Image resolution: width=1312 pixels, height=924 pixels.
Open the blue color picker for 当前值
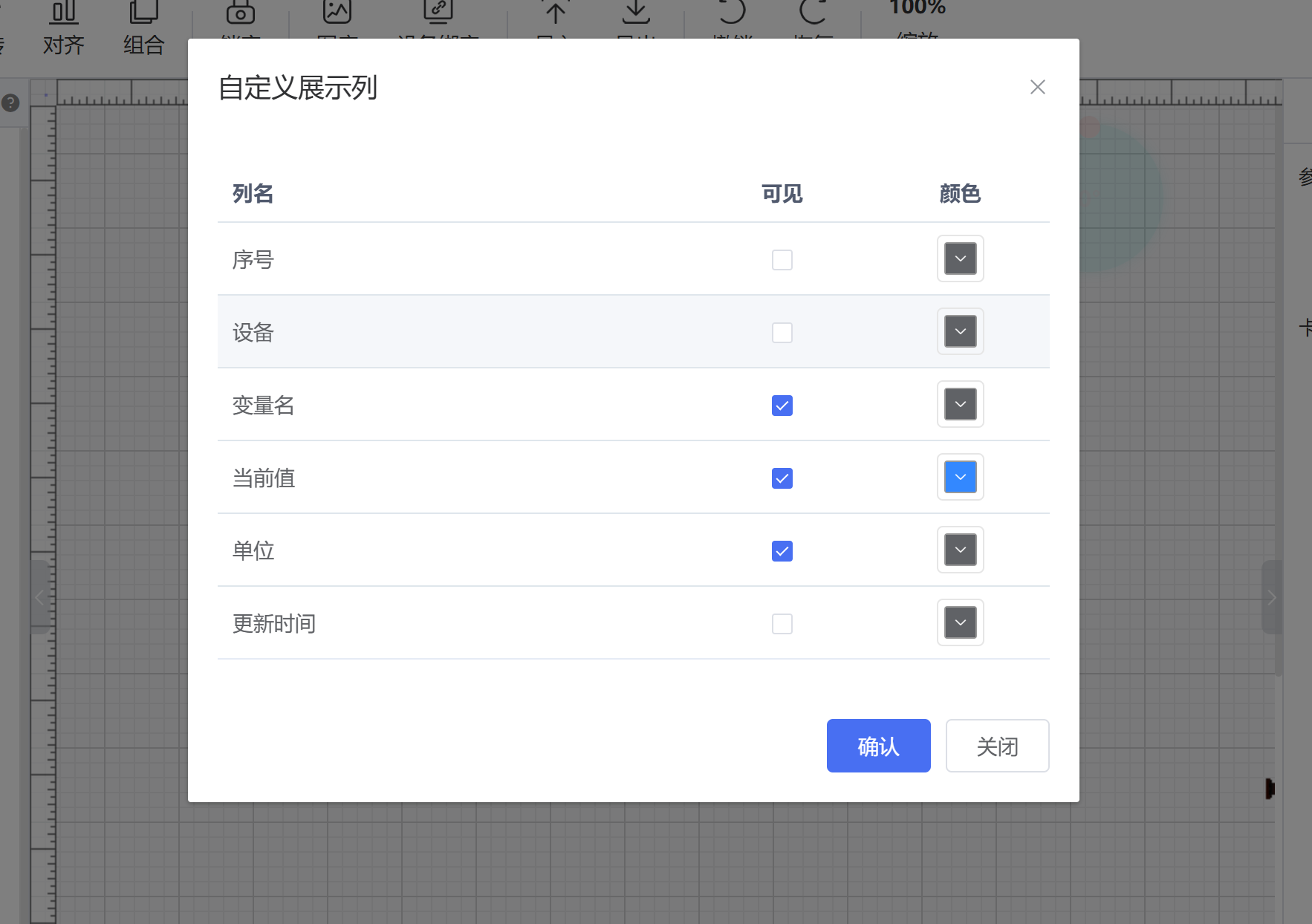point(960,477)
